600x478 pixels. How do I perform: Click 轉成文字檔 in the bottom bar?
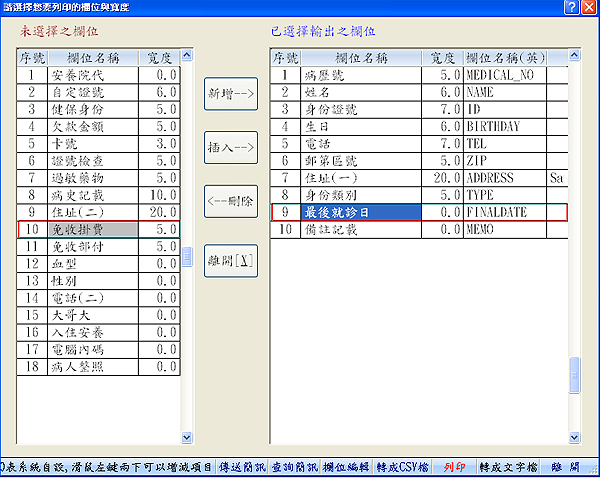point(508,467)
